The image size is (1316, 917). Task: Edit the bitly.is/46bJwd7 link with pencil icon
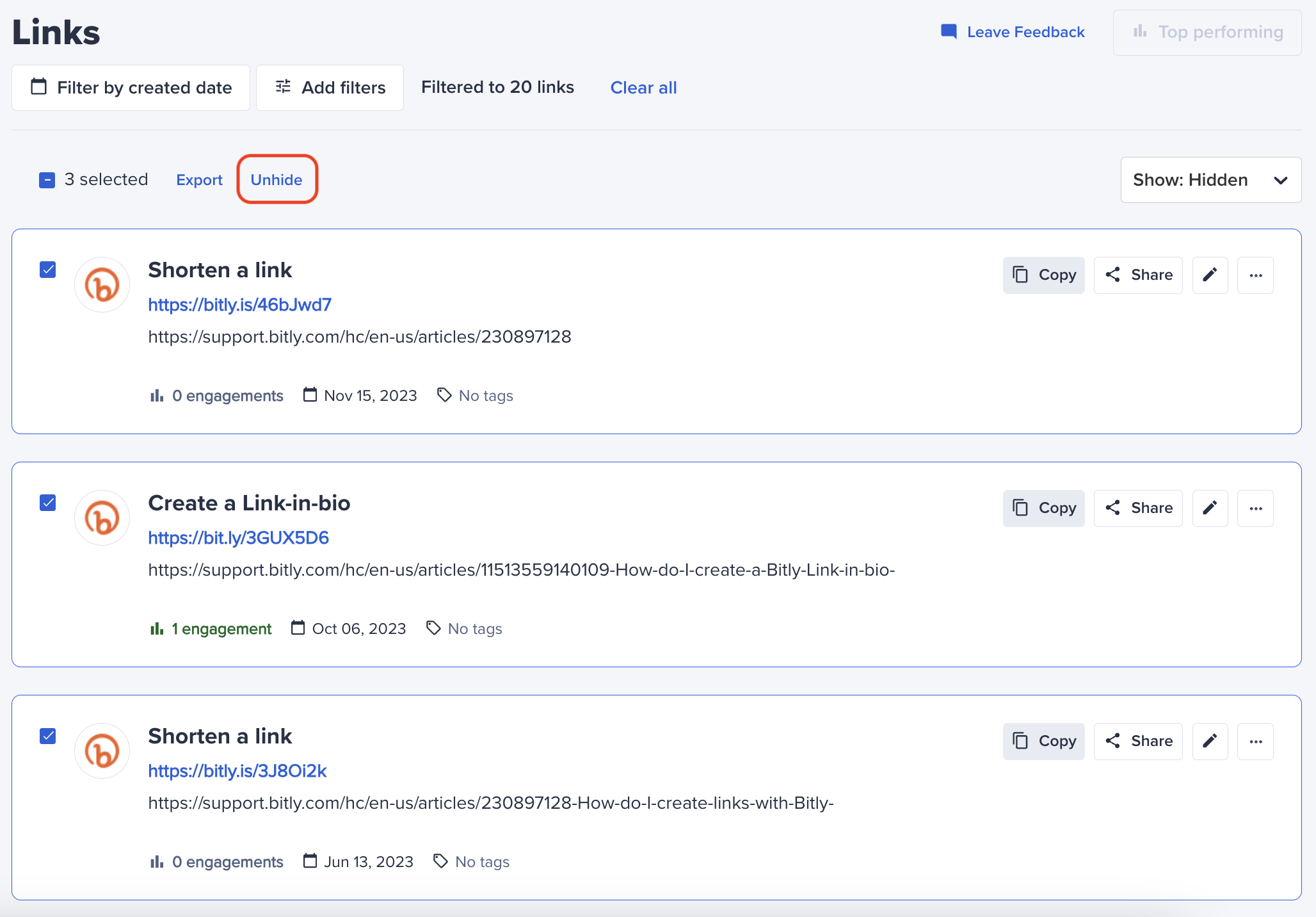[1210, 275]
